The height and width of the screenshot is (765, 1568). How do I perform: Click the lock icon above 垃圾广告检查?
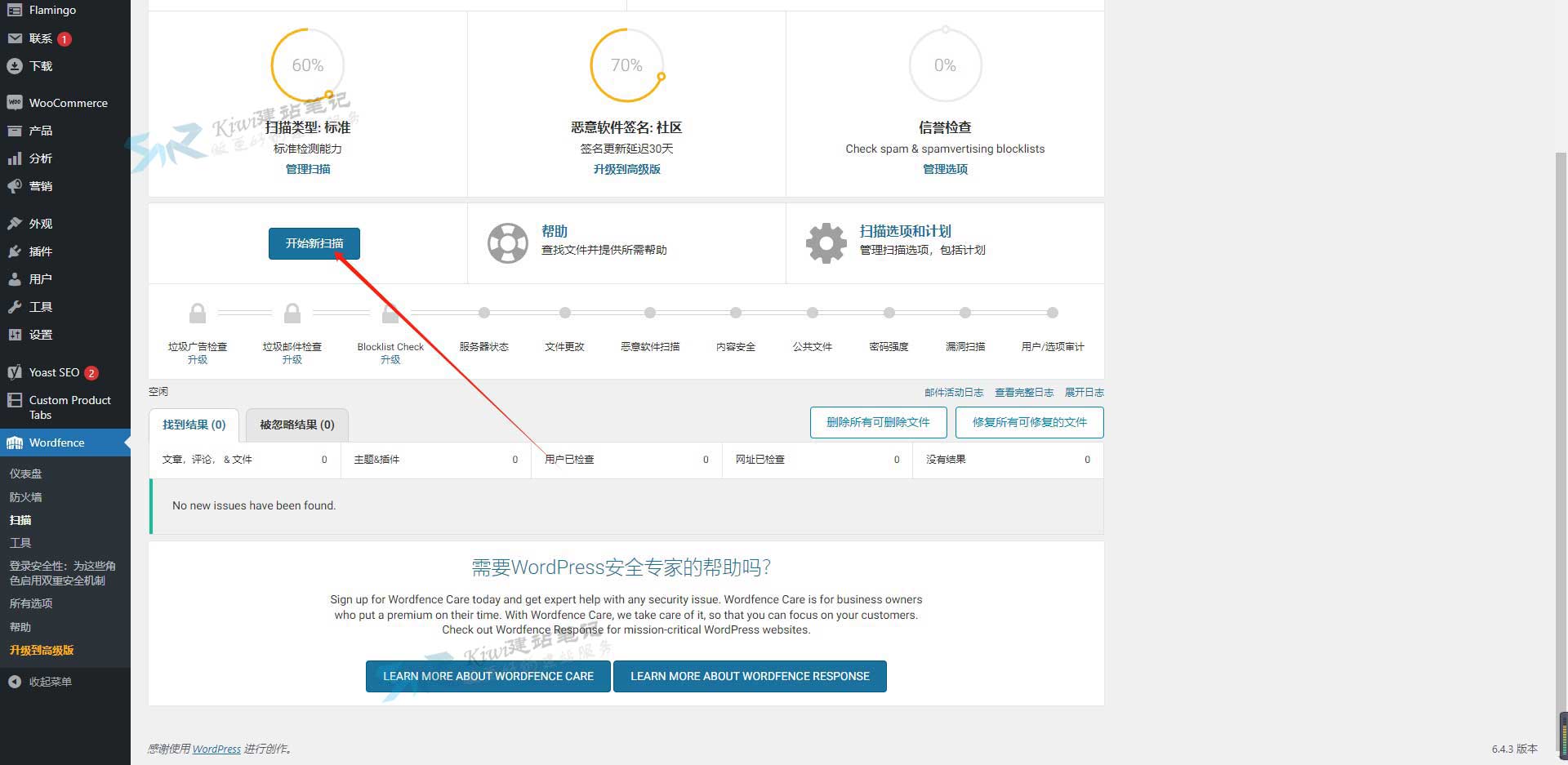(198, 313)
